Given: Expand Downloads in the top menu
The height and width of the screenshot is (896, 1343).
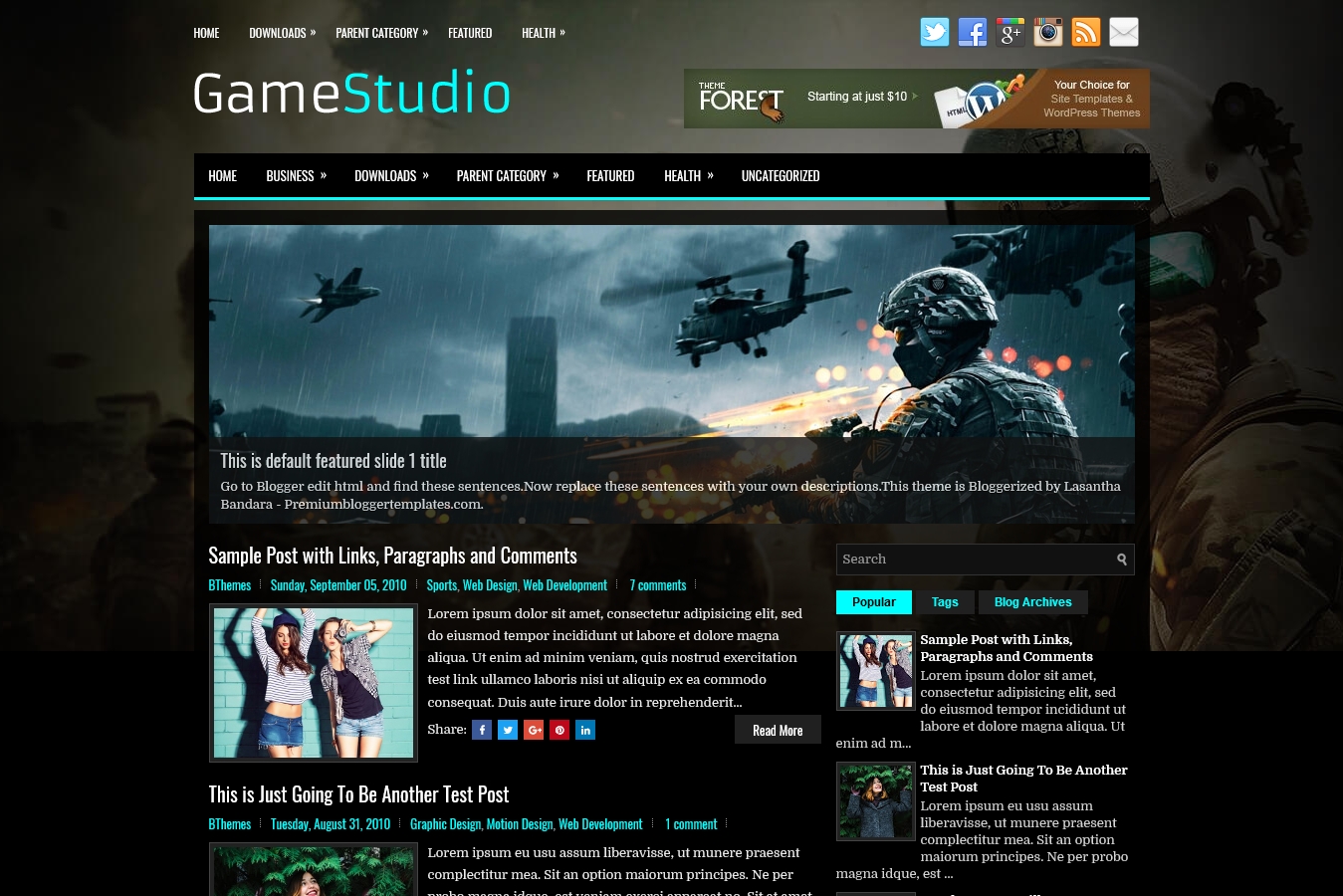Looking at the screenshot, I should coord(282,33).
